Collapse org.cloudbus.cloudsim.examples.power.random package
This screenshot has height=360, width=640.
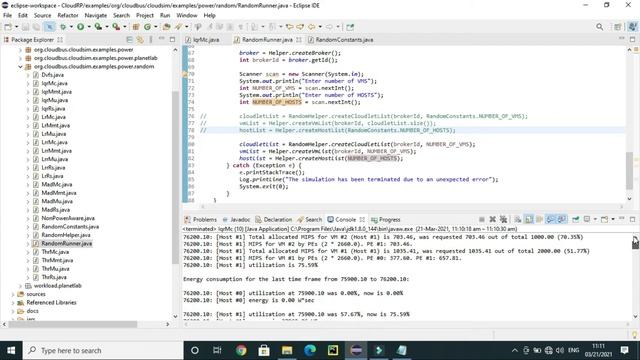20,67
